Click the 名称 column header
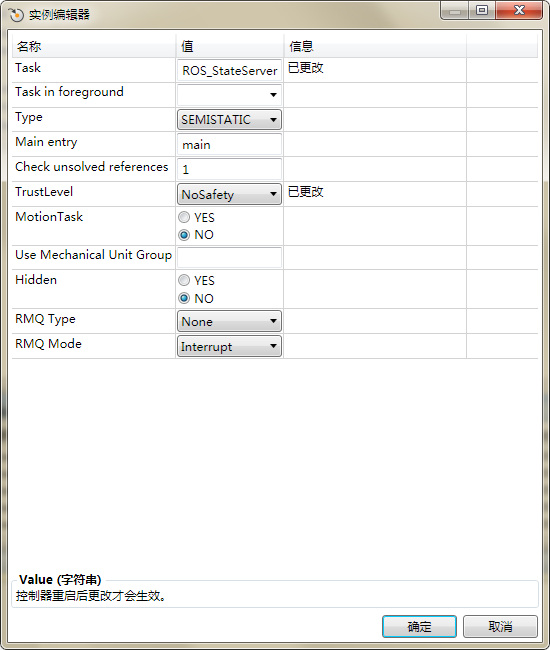Viewport: 550px width, 650px height. pyautogui.click(x=94, y=46)
